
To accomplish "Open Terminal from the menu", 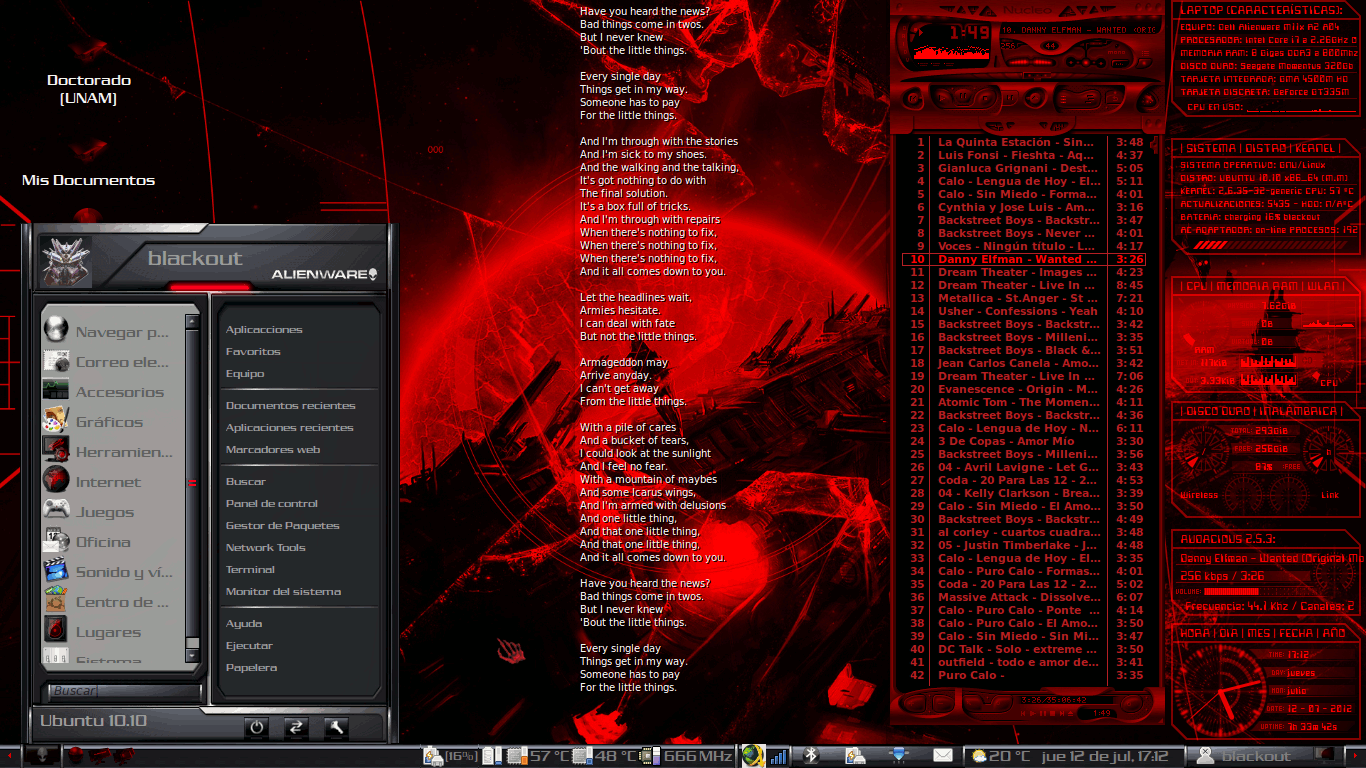I will click(250, 570).
